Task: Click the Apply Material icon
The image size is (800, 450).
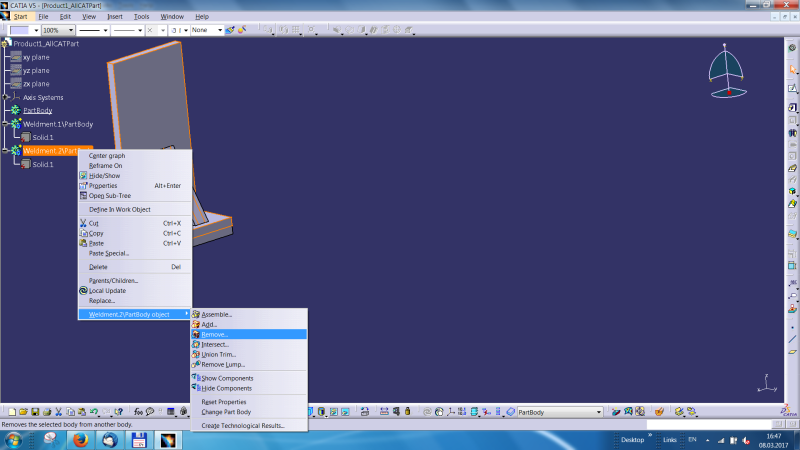Action: pos(659,412)
